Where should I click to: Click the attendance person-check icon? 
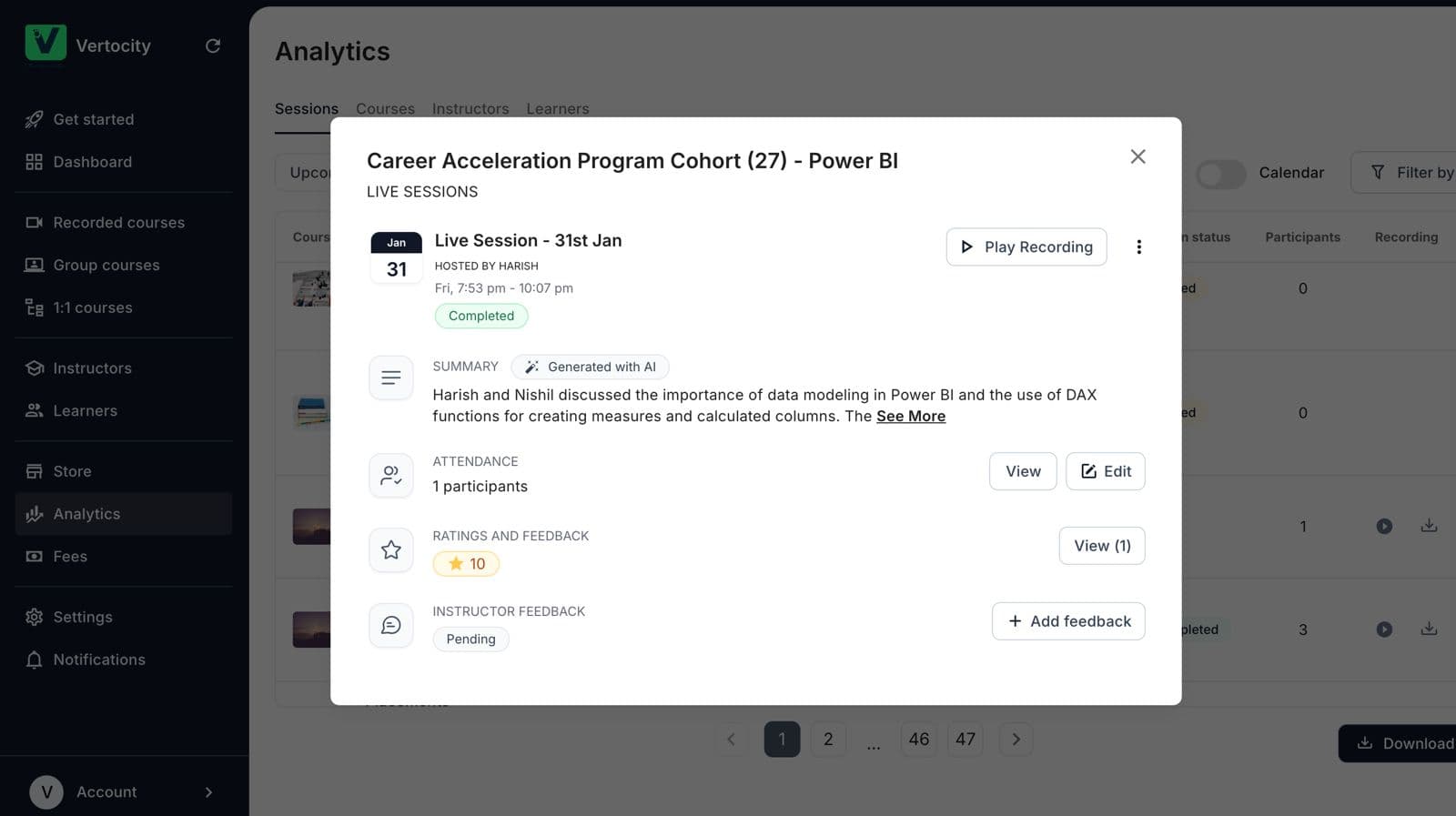tap(391, 475)
